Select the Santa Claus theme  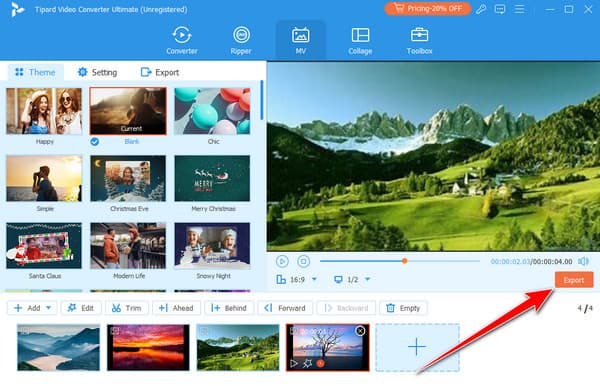click(44, 246)
